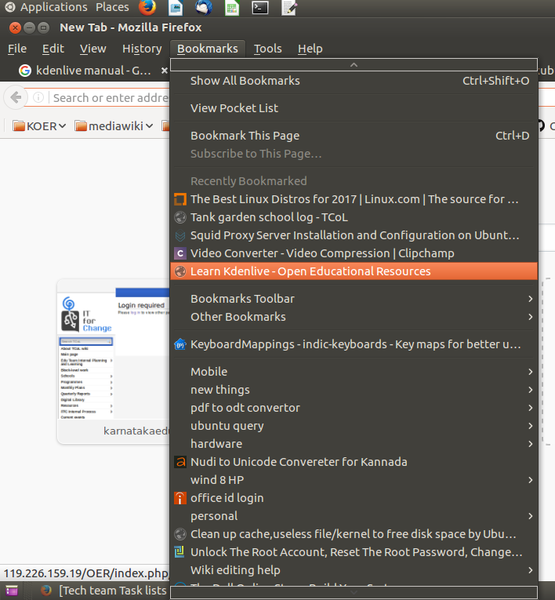Screen dimensions: 555x600
Task: Click the Linux.com bookmark favicon
Action: click(x=180, y=199)
